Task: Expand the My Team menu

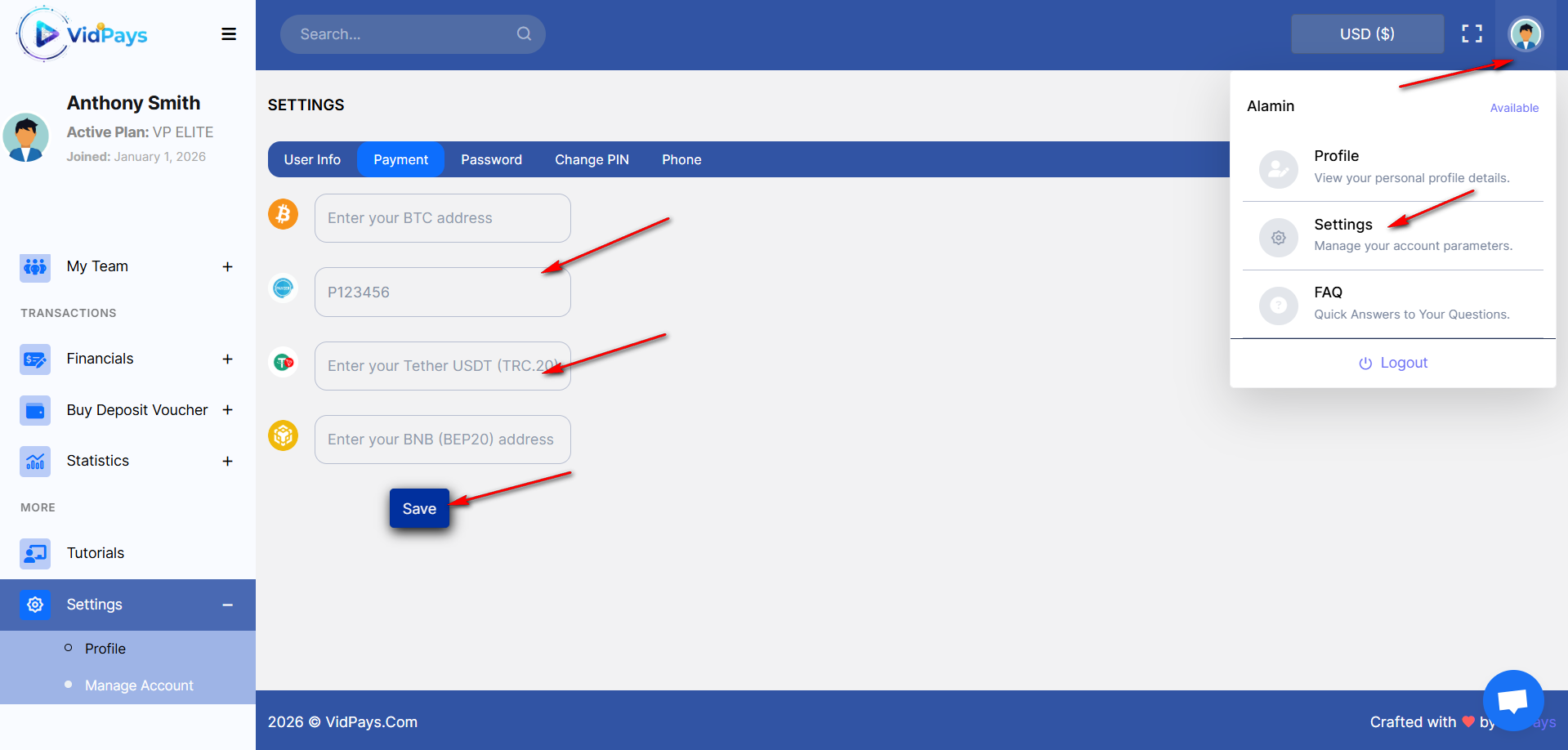Action: click(227, 267)
